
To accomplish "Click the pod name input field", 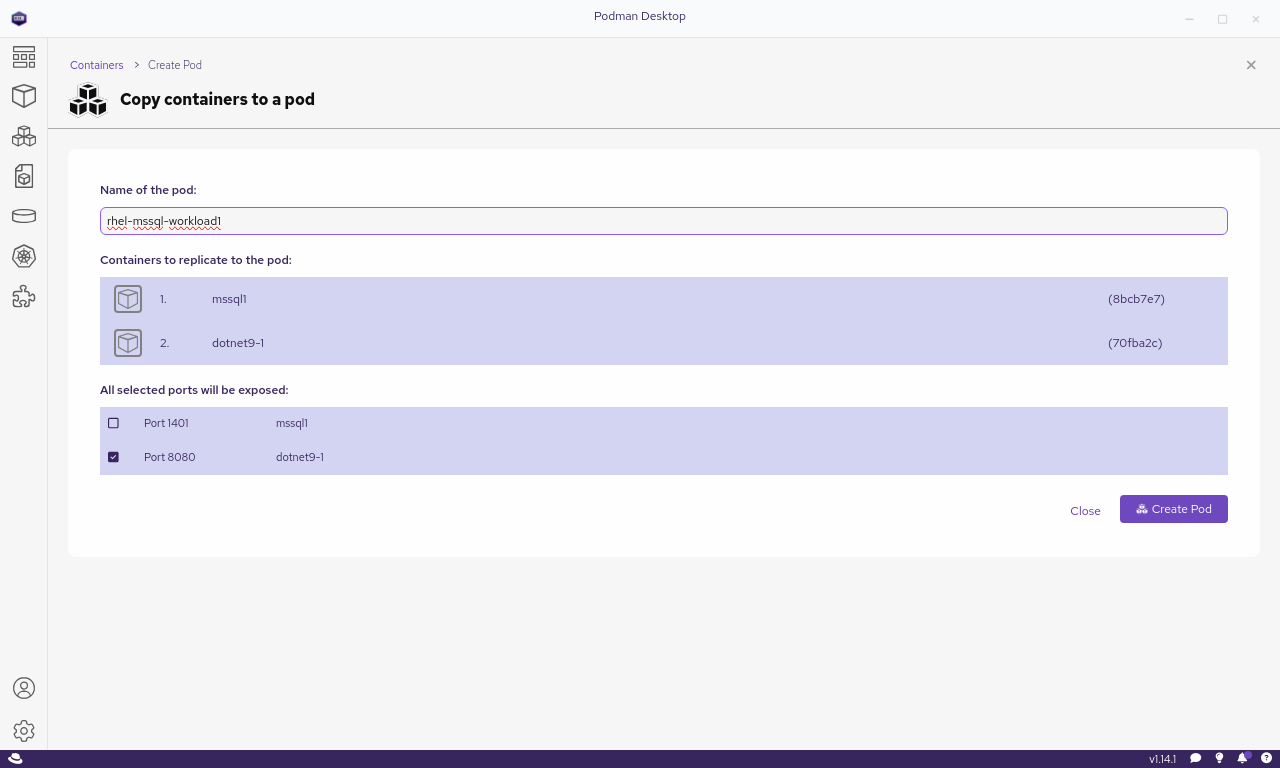I will pos(664,221).
